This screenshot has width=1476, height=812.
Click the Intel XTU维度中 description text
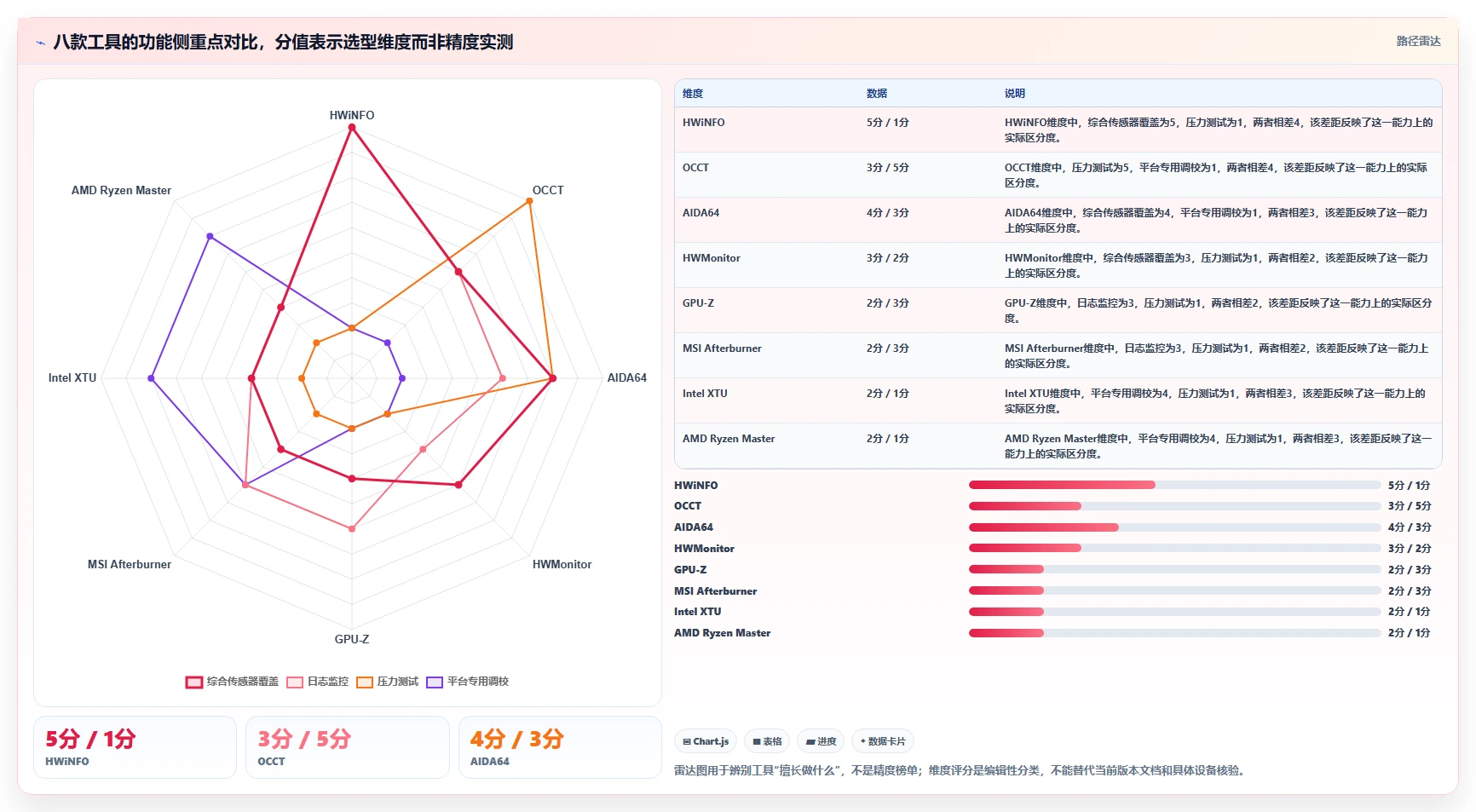pyautogui.click(x=1215, y=401)
